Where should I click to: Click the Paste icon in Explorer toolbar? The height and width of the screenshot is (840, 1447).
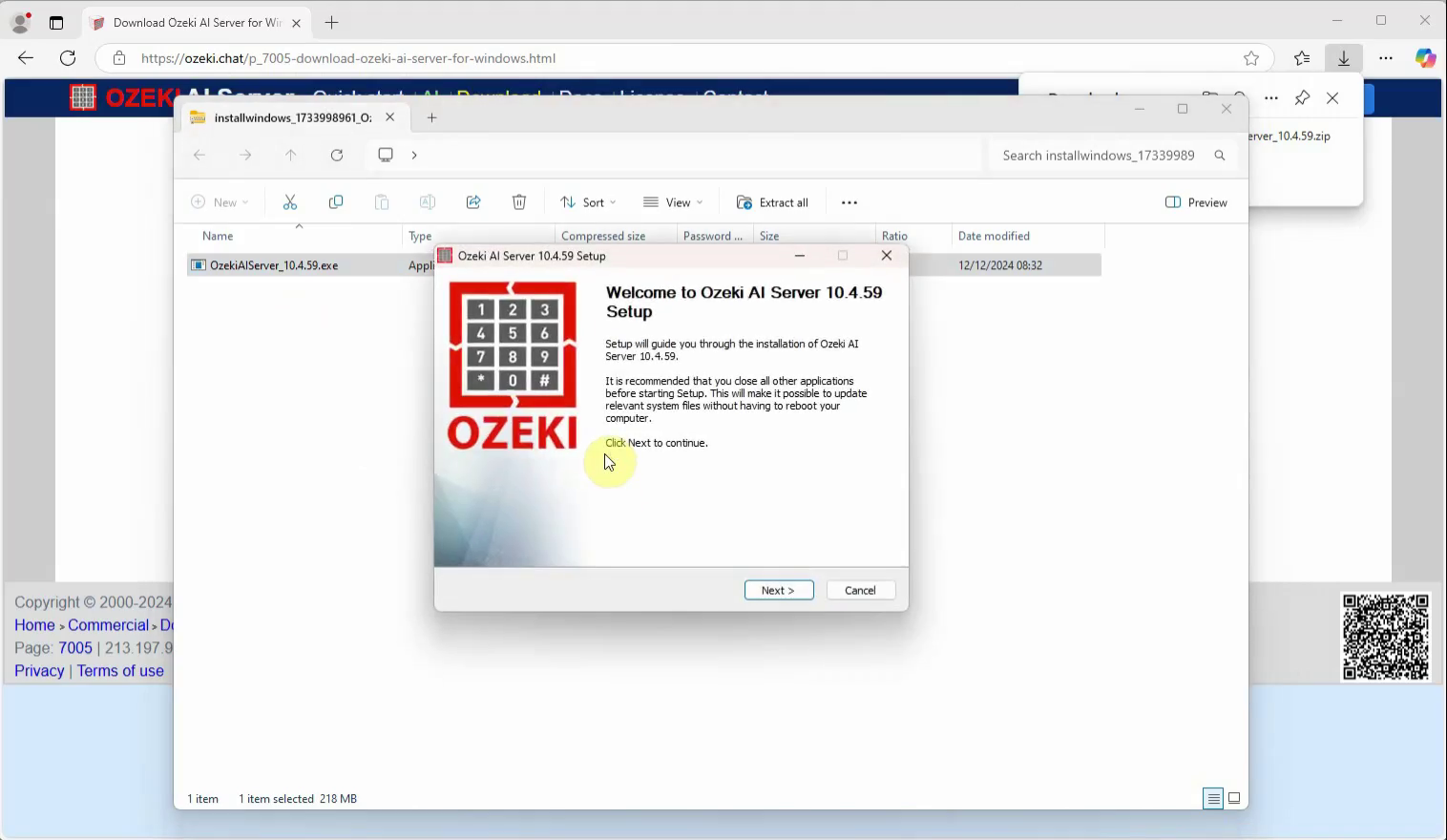pyautogui.click(x=382, y=202)
